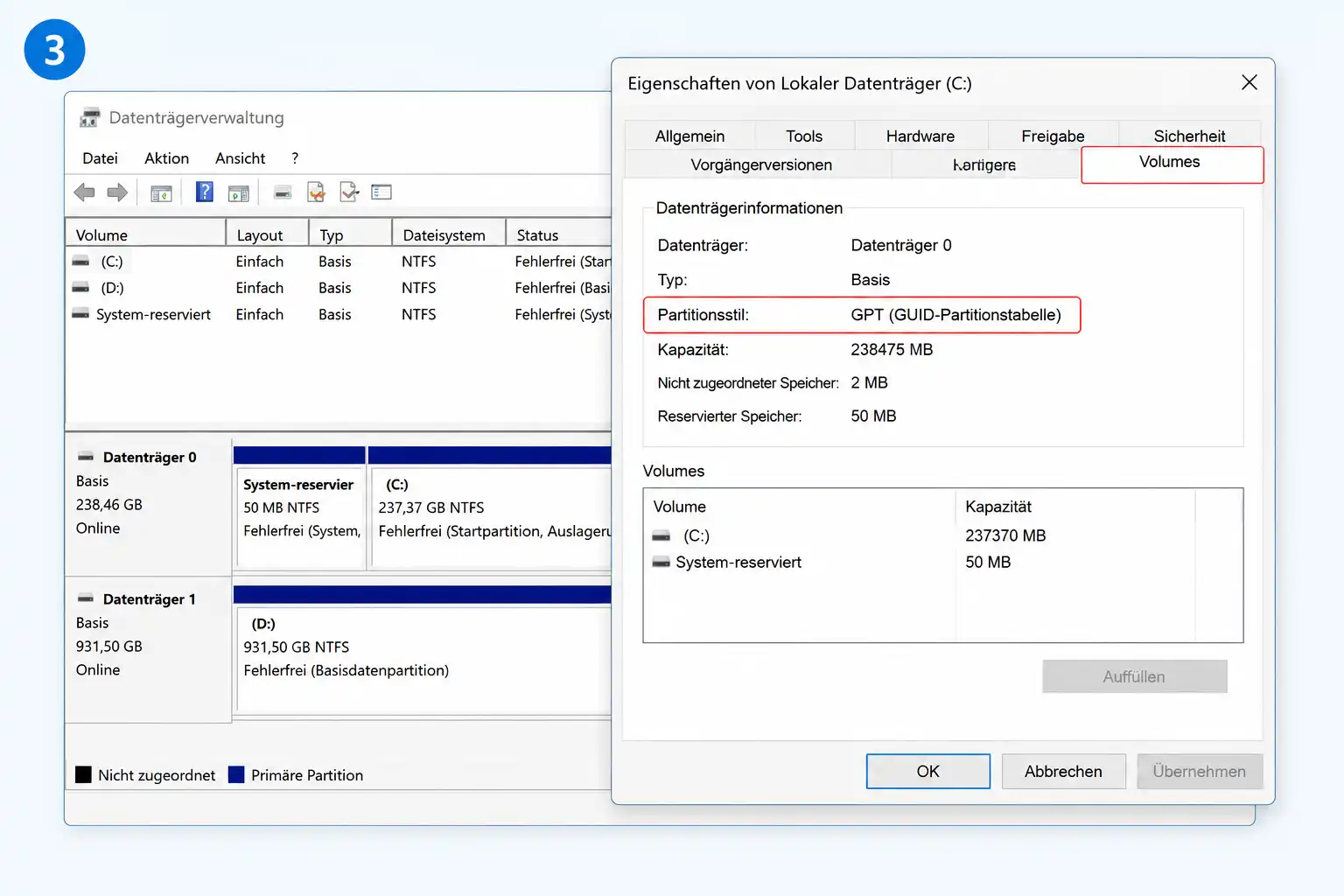The width and height of the screenshot is (1344, 896).
Task: Click the drive icon of the (D:) volume row
Action: pyautogui.click(x=80, y=287)
